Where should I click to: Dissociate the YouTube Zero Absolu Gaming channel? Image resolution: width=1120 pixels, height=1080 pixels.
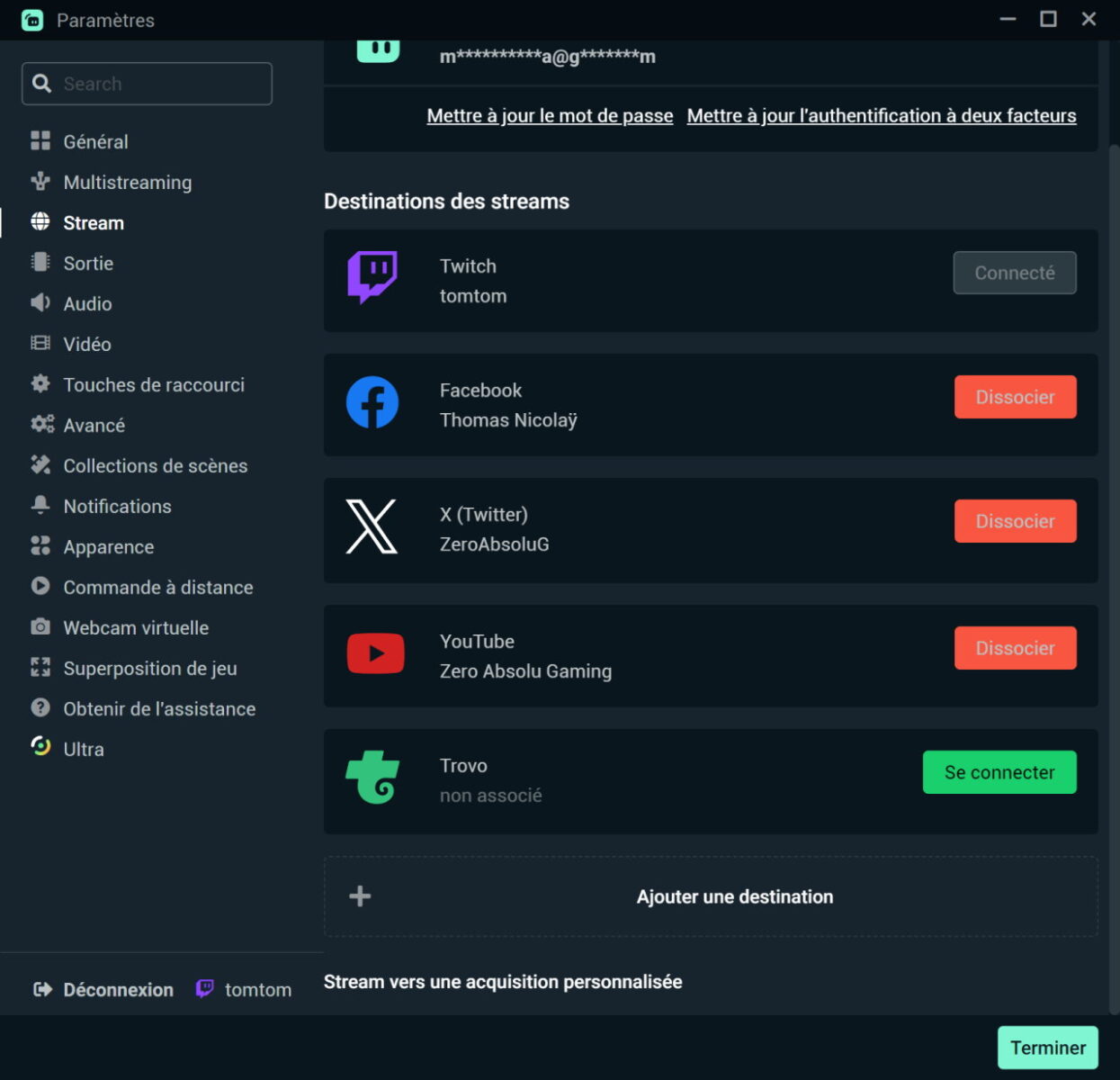point(1015,648)
